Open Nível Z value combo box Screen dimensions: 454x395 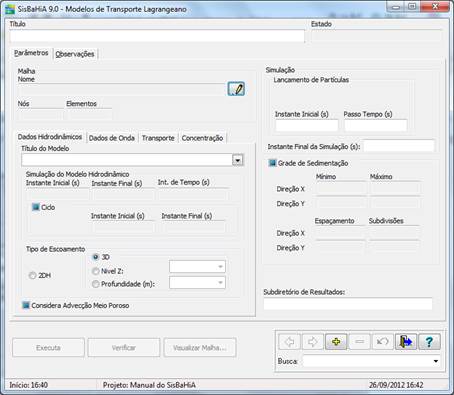tap(197, 266)
